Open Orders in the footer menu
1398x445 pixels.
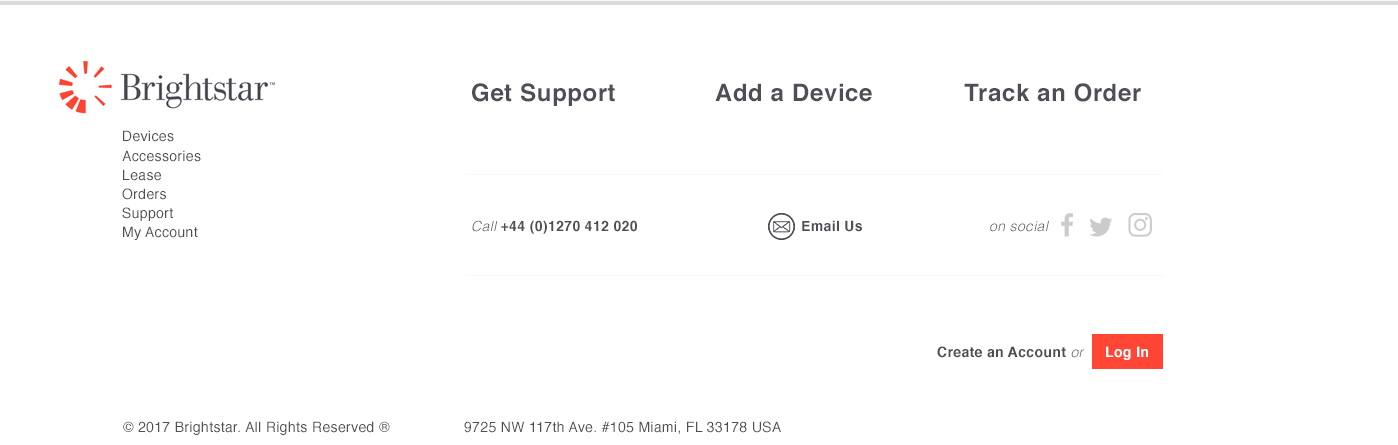tap(144, 194)
